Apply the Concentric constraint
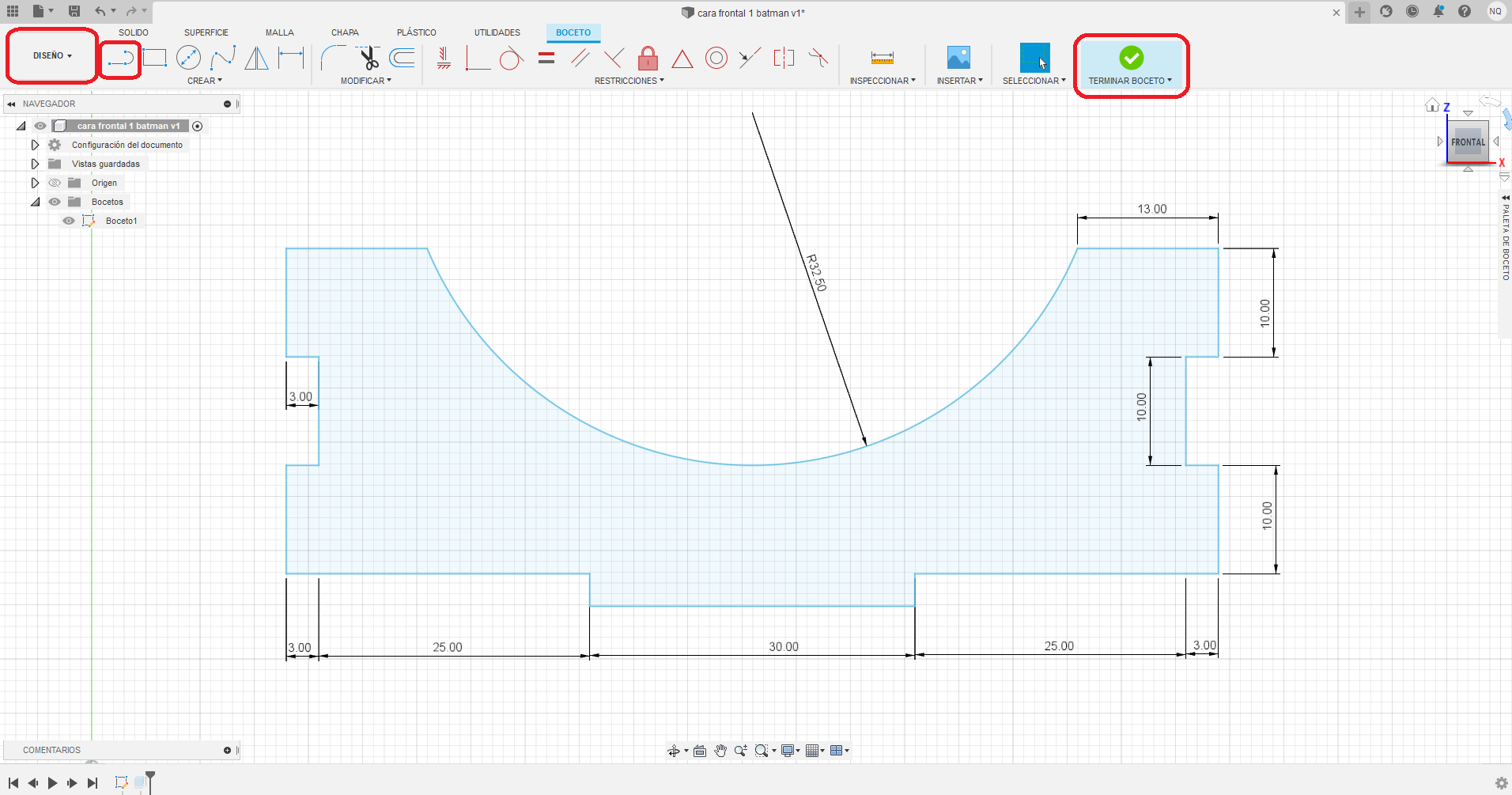 [716, 58]
